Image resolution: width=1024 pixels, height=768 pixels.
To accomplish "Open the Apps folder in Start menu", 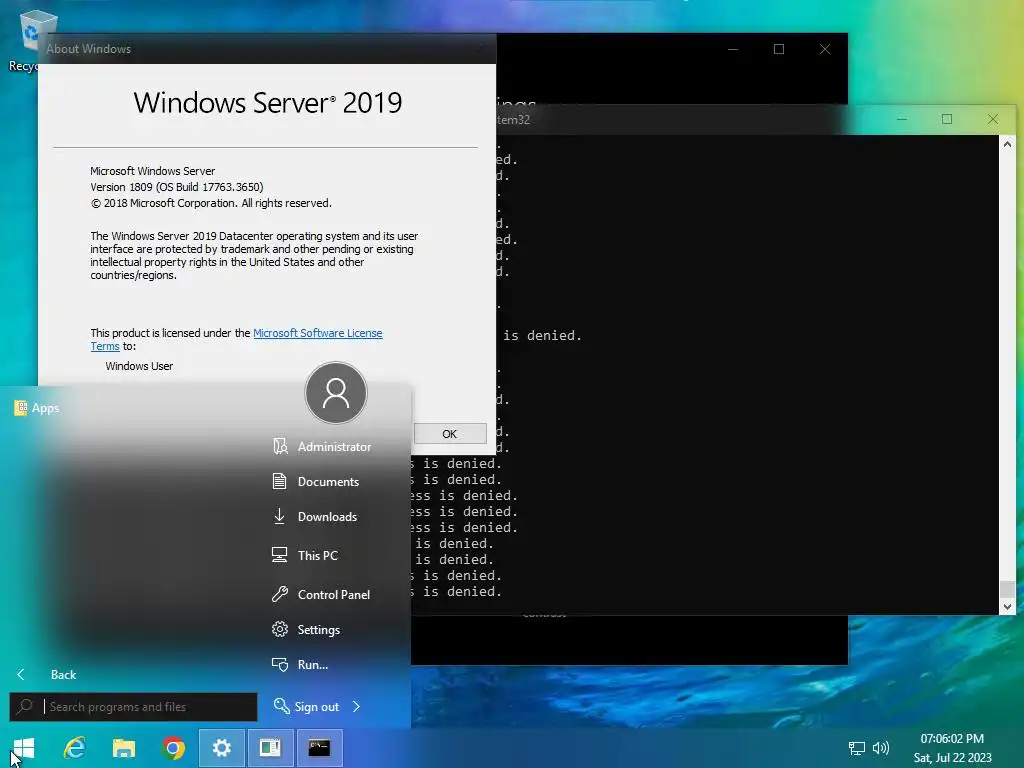I will pyautogui.click(x=37, y=408).
